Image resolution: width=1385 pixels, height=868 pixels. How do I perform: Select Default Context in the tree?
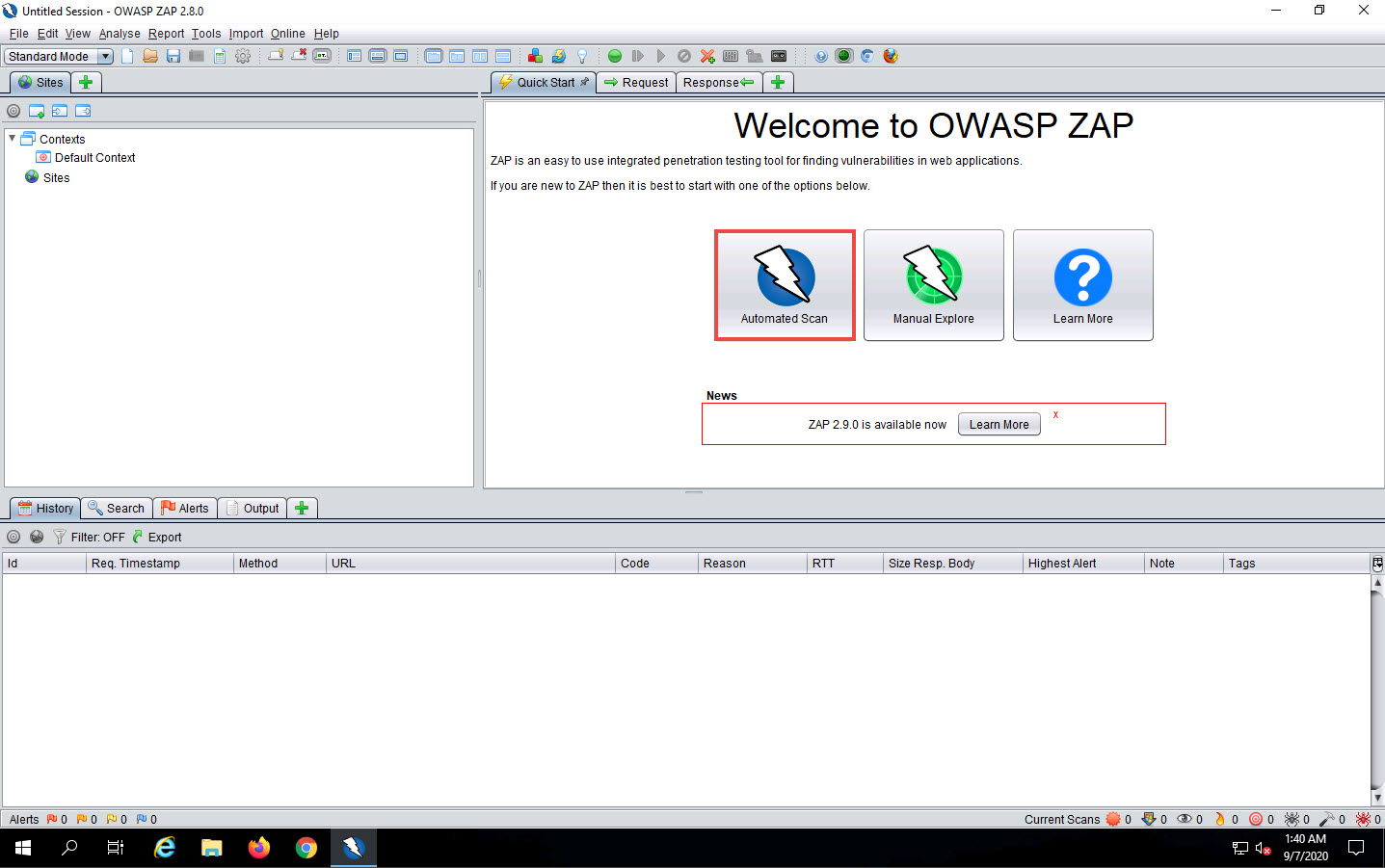coord(94,158)
